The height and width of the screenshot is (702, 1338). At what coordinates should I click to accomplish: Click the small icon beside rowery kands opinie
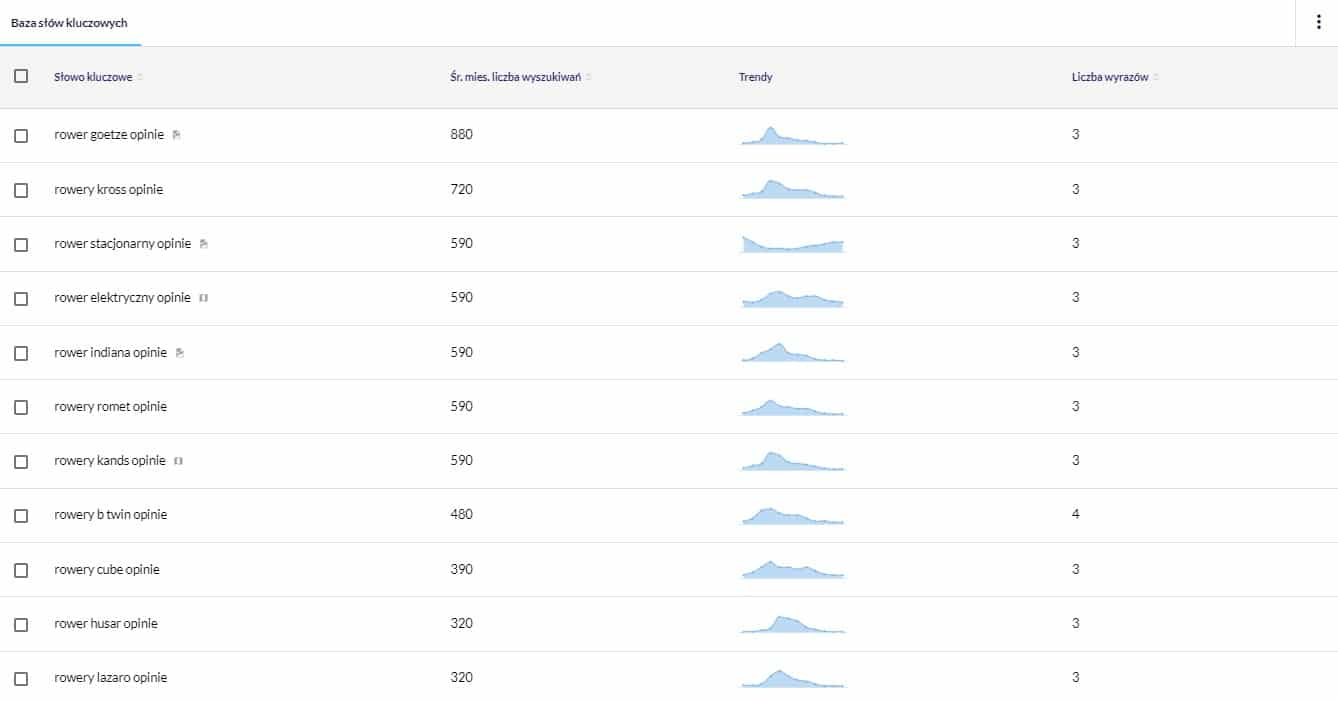click(x=179, y=461)
